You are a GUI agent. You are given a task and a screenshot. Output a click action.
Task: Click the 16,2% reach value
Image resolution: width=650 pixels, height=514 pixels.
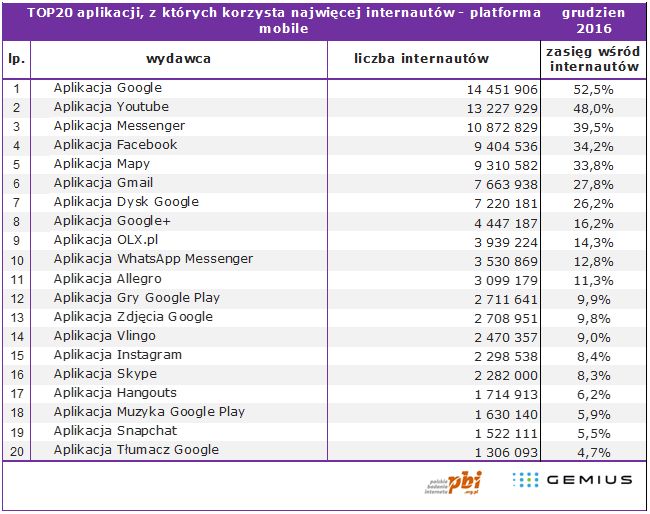pyautogui.click(x=593, y=224)
